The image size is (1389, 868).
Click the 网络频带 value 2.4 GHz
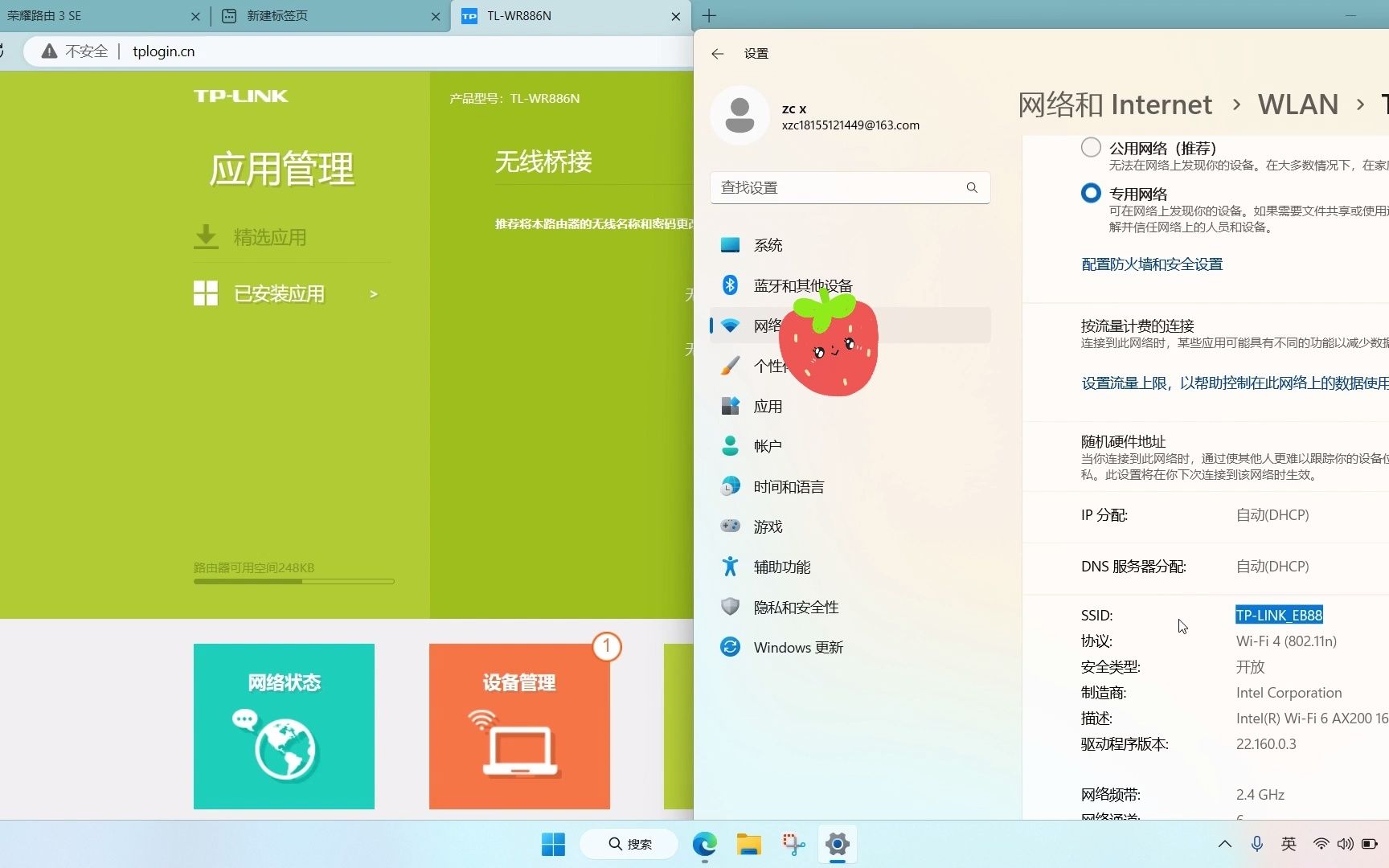[1260, 795]
